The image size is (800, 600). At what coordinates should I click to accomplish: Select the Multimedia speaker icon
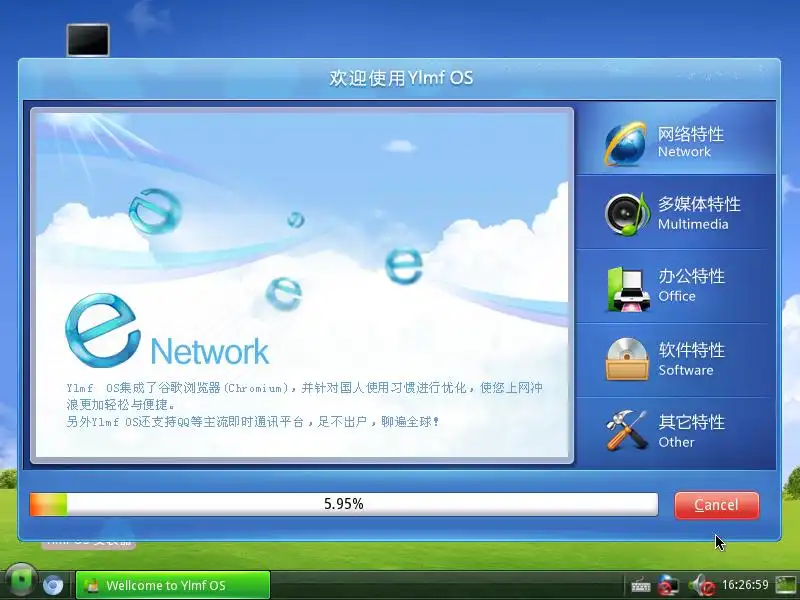[628, 214]
